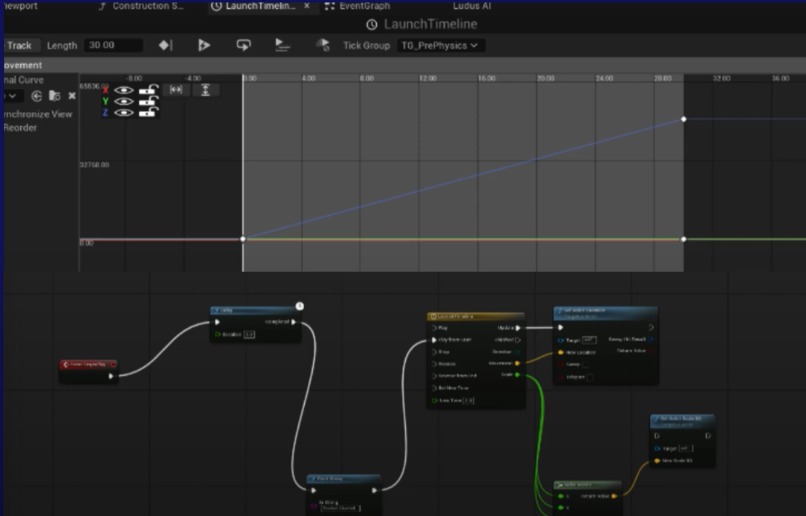Click the browse-to-asset folder icon for External Curve
The width and height of the screenshot is (806, 516).
pos(54,96)
